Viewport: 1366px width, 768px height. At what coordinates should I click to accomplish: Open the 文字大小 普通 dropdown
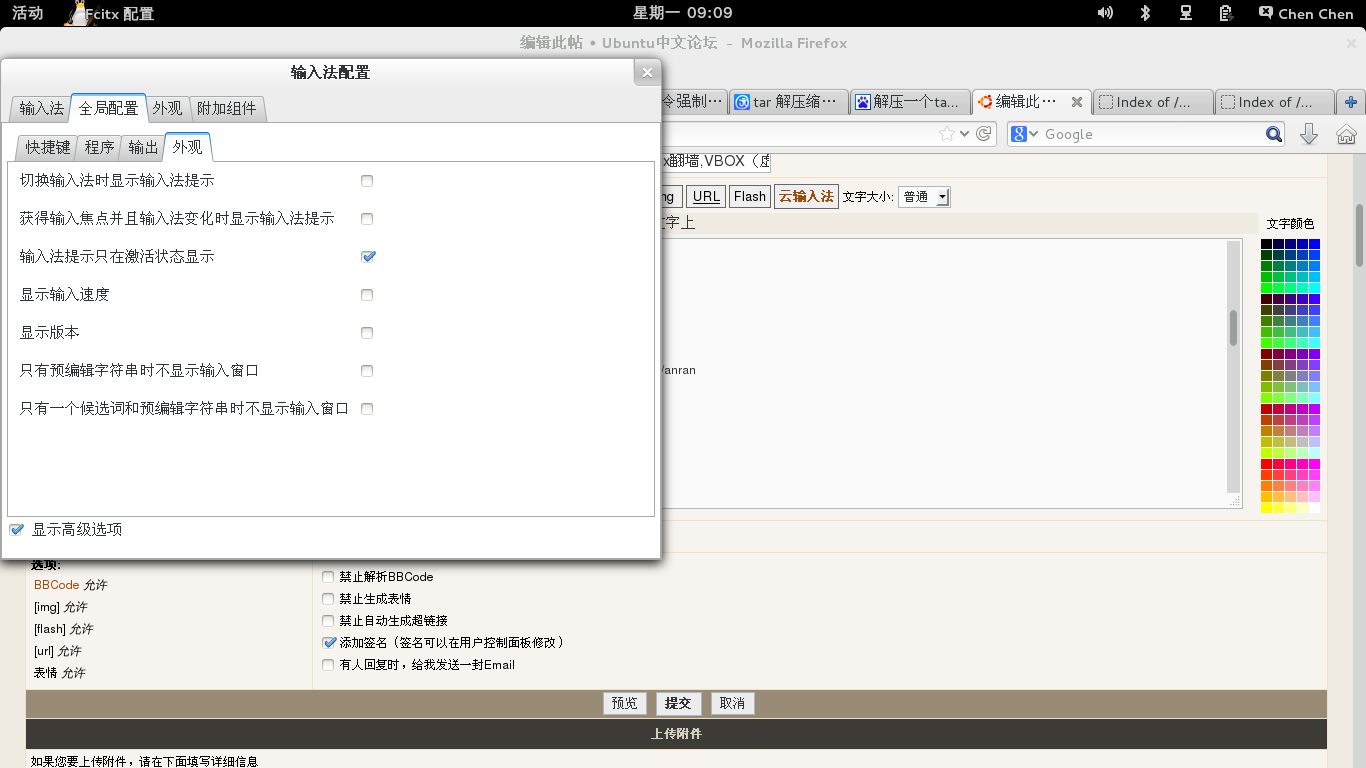click(x=923, y=197)
